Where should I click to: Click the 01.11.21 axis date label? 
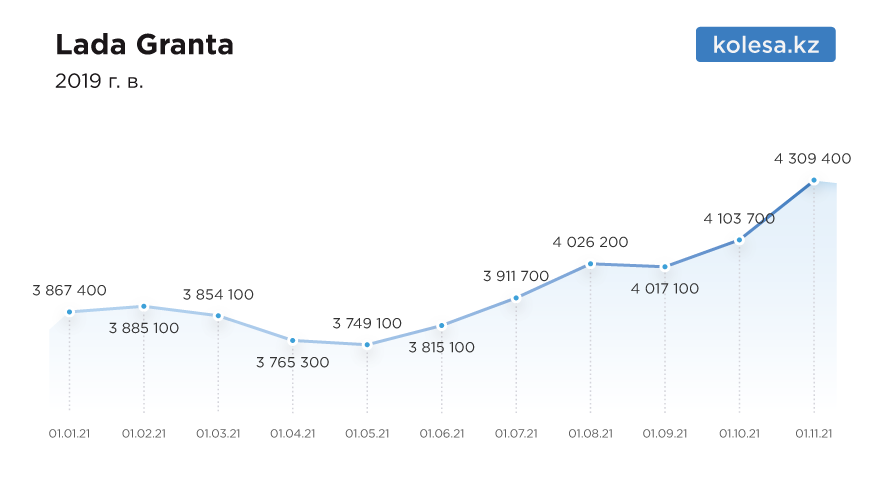point(814,434)
